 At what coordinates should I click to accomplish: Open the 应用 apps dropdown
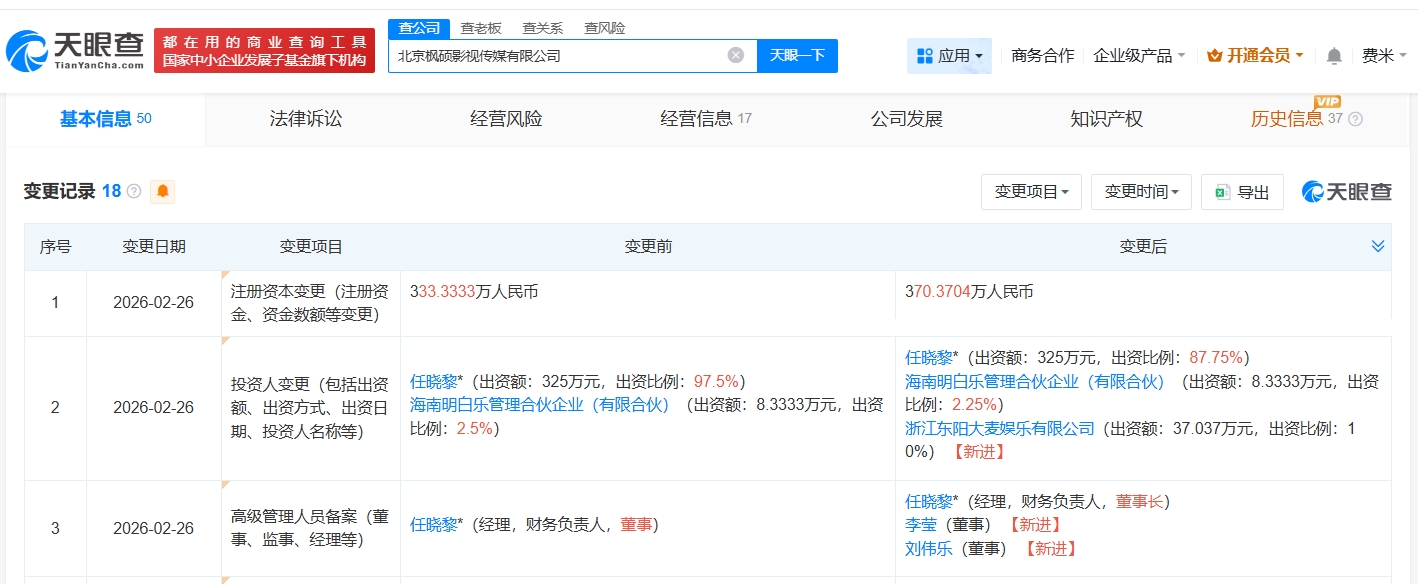point(949,56)
